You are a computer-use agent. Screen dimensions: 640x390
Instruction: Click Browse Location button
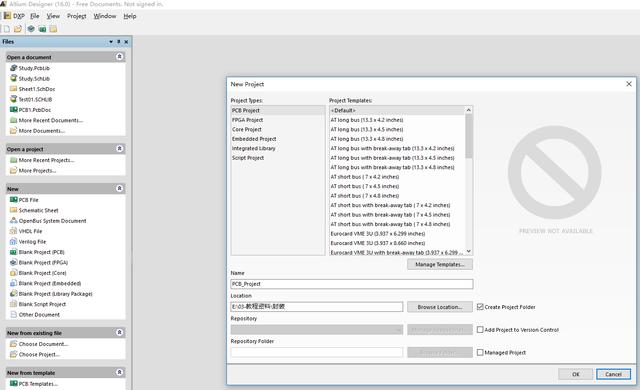[440, 307]
